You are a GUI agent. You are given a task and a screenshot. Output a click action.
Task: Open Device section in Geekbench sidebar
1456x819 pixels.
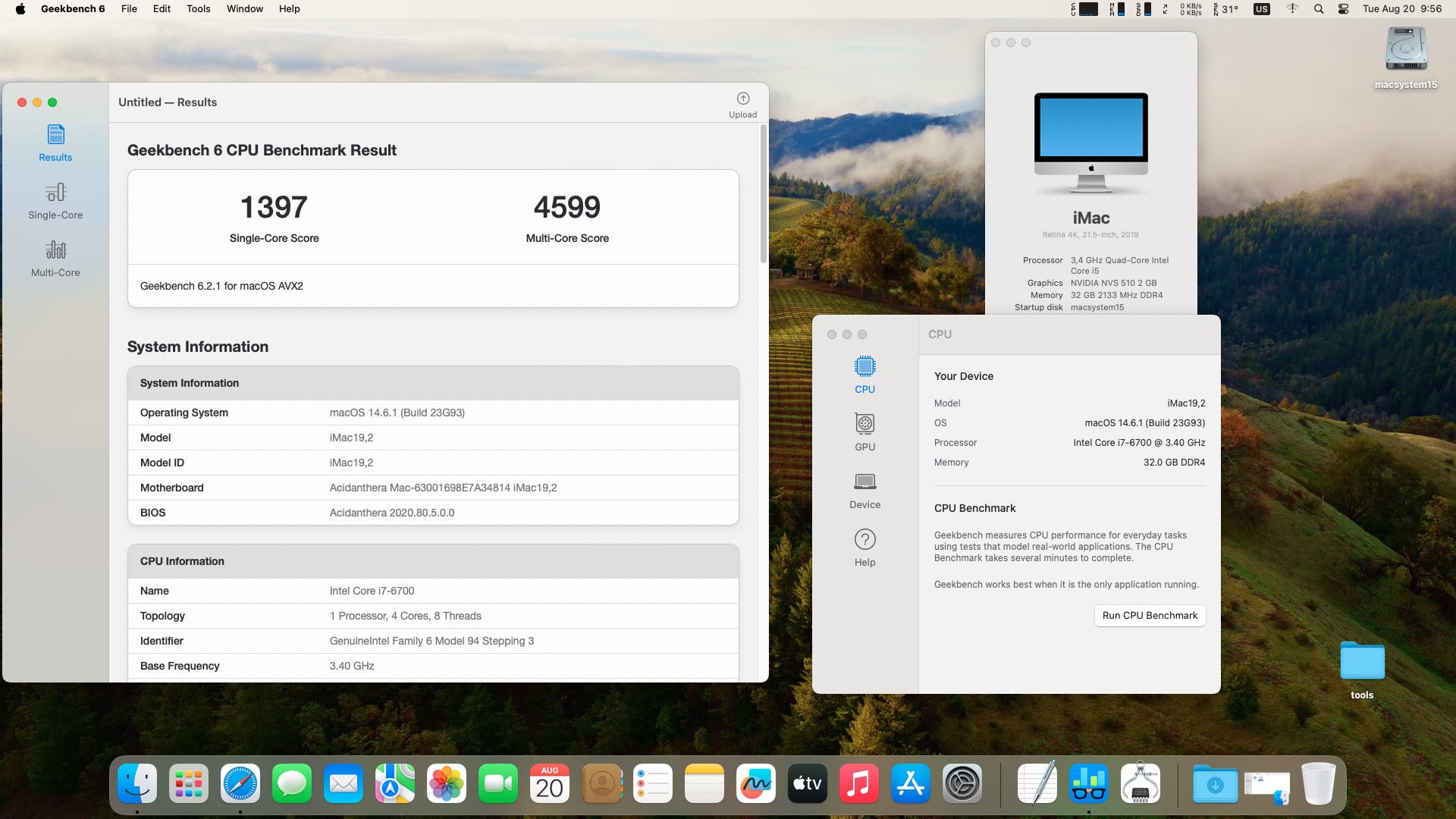864,491
